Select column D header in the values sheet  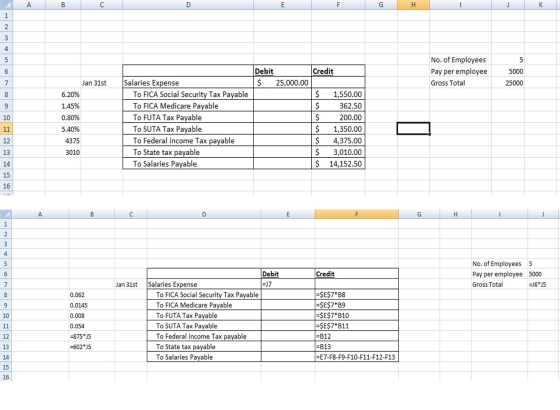tap(188, 5)
